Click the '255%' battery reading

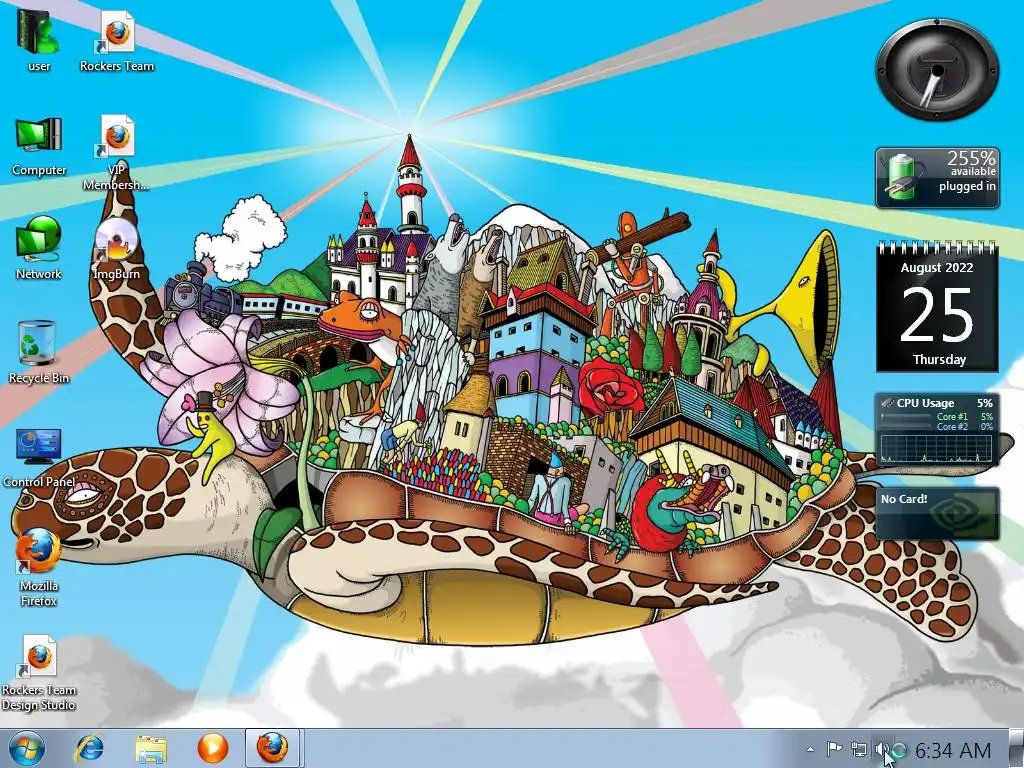971,158
